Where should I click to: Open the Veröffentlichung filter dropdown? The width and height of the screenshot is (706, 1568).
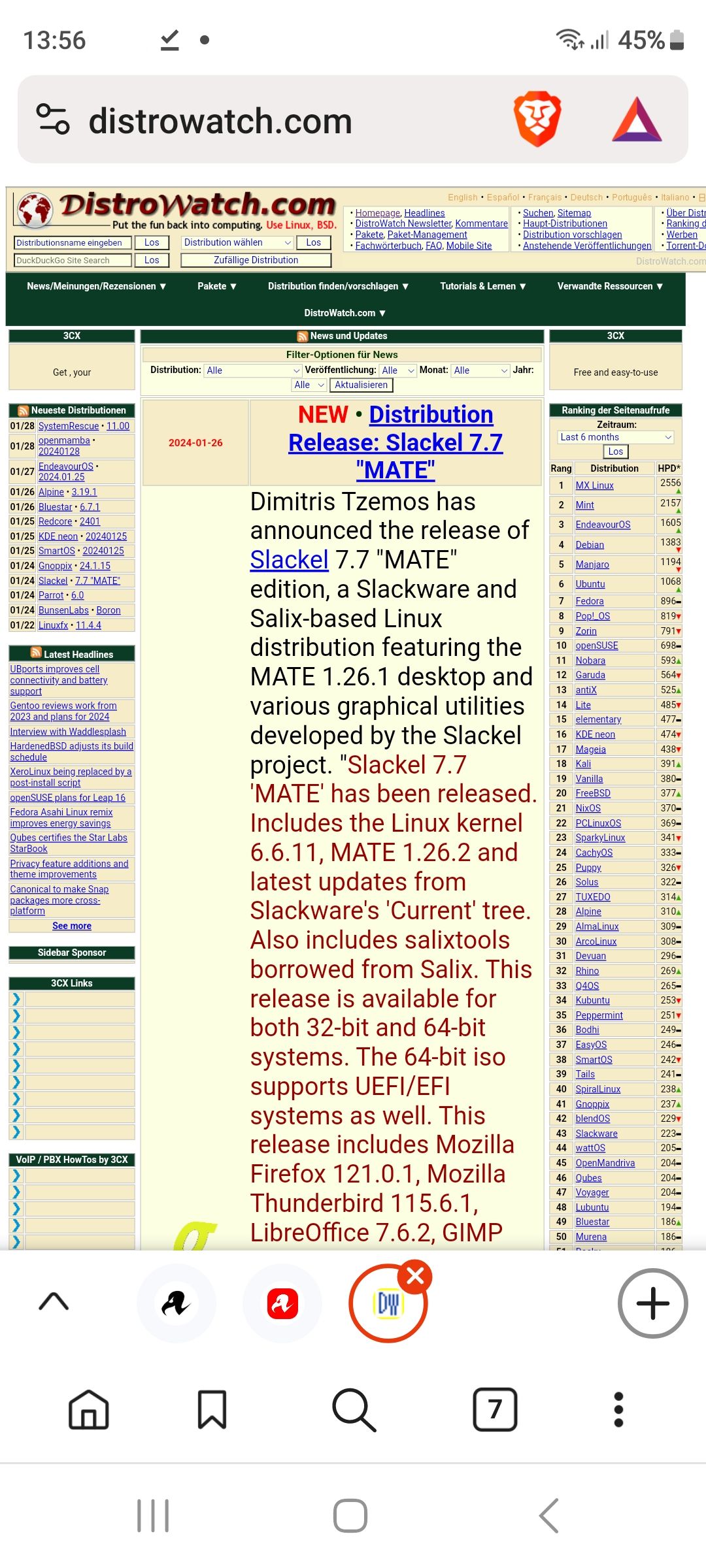point(398,370)
